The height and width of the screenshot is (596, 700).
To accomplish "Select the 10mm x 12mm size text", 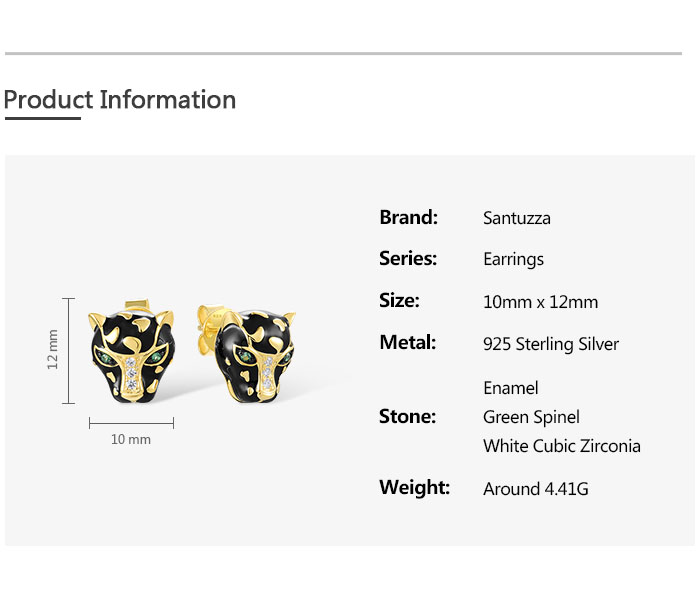I will pyautogui.click(x=540, y=302).
